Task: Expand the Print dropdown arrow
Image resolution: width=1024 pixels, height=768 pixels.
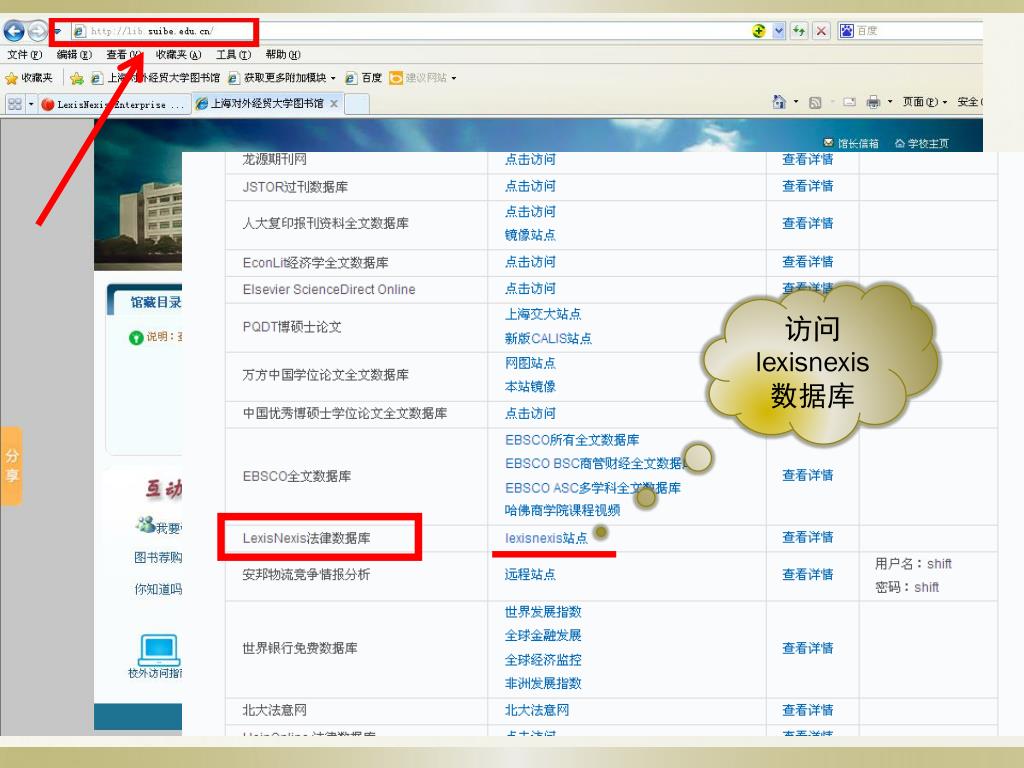Action: point(889,102)
